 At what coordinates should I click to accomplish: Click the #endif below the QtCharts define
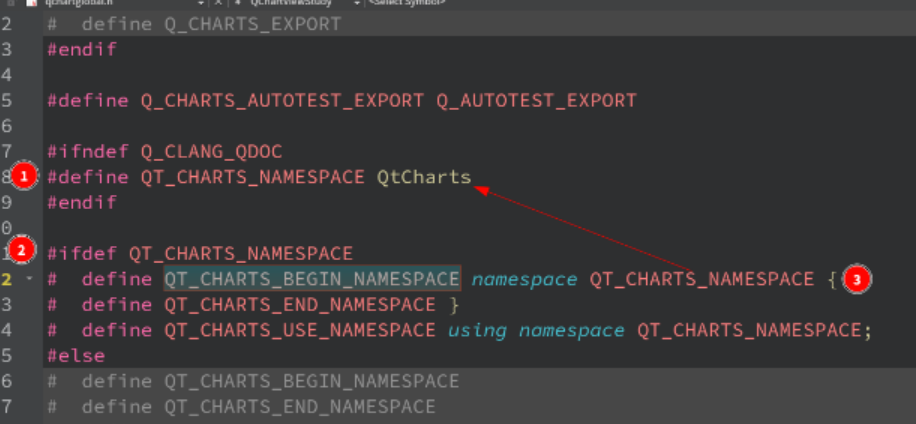coord(82,203)
